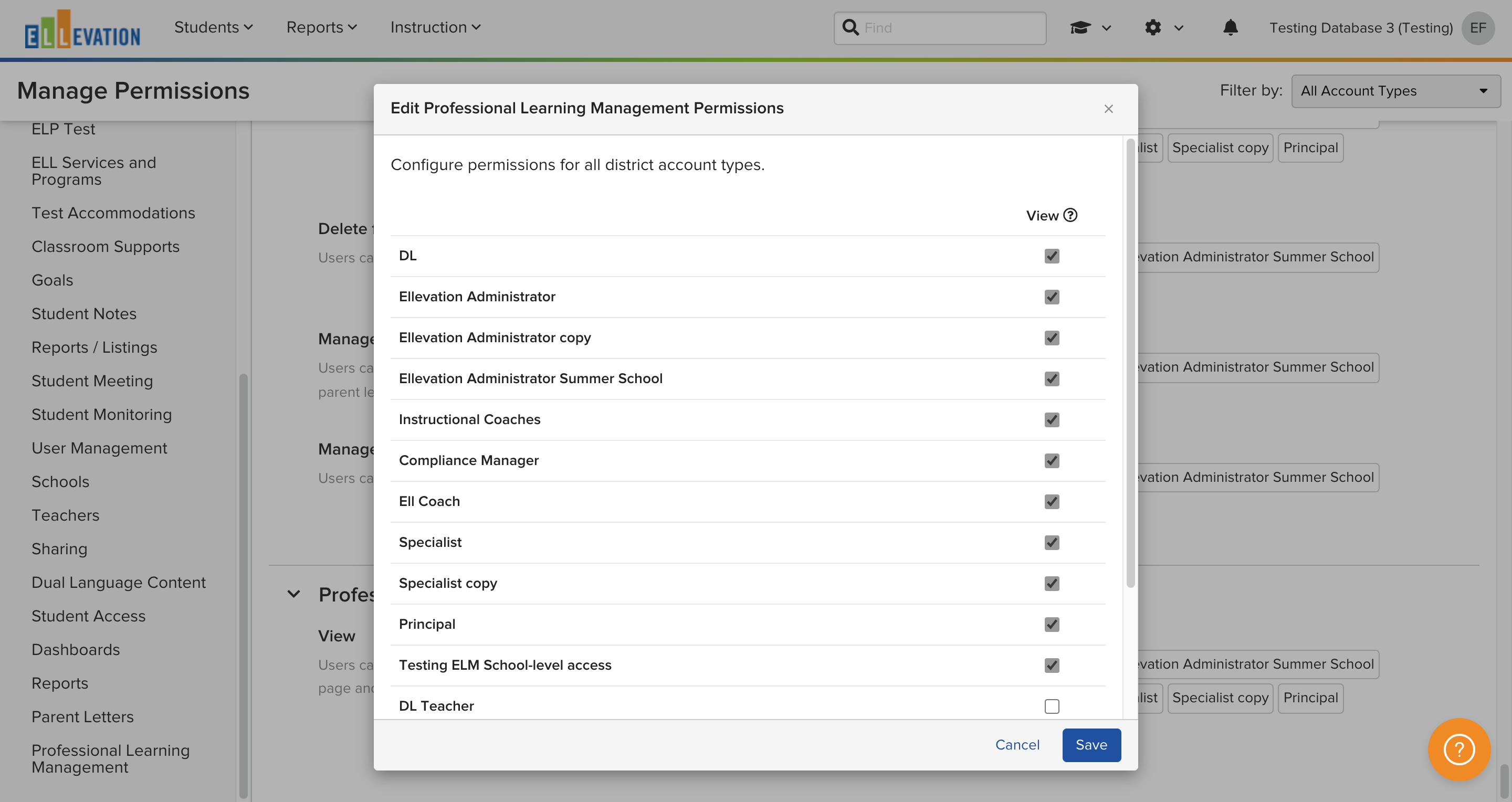Uncheck Principal View permission
This screenshot has height=802, width=1512.
[x=1052, y=624]
